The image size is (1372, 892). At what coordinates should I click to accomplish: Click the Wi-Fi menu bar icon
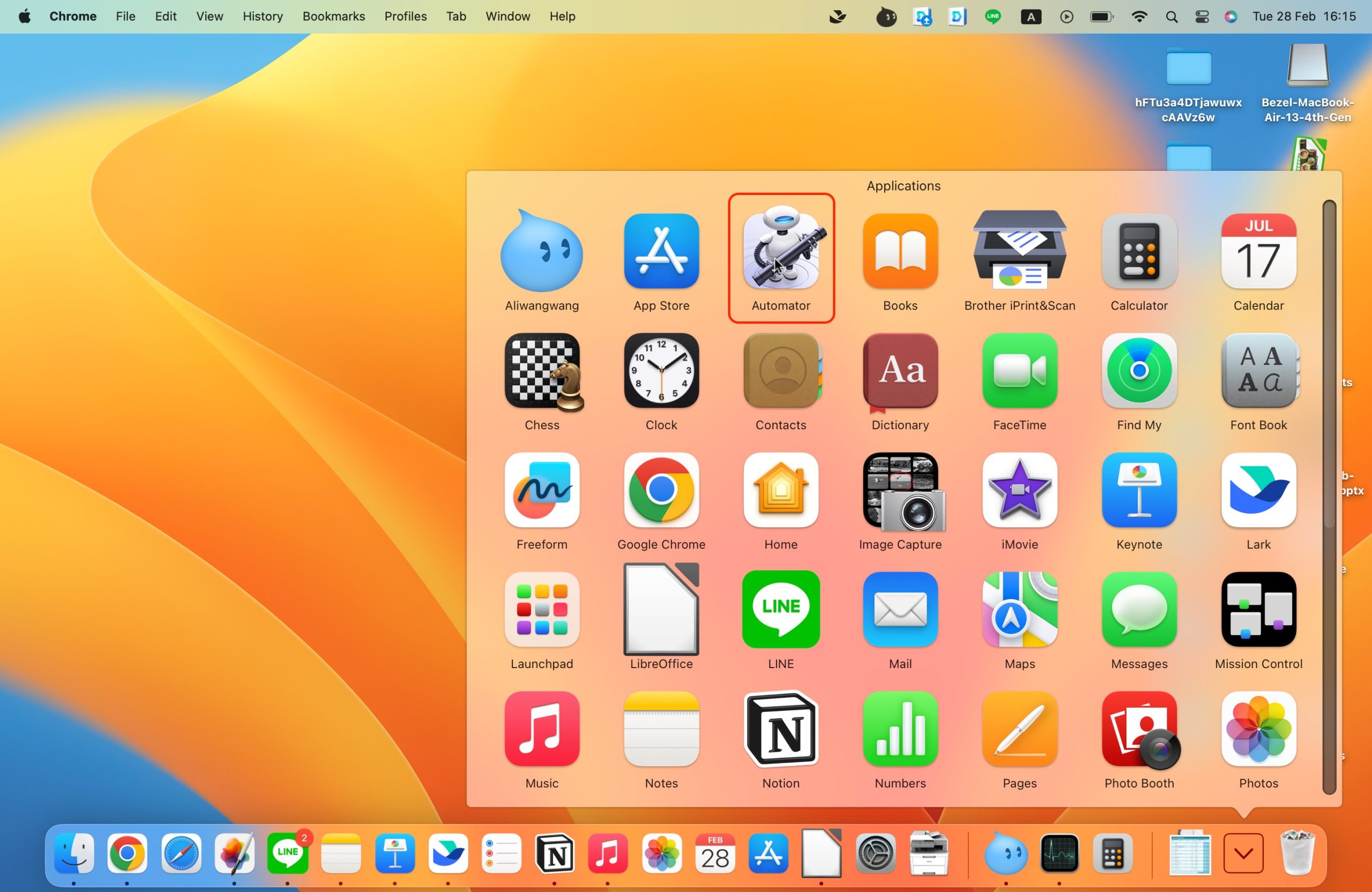1138,17
